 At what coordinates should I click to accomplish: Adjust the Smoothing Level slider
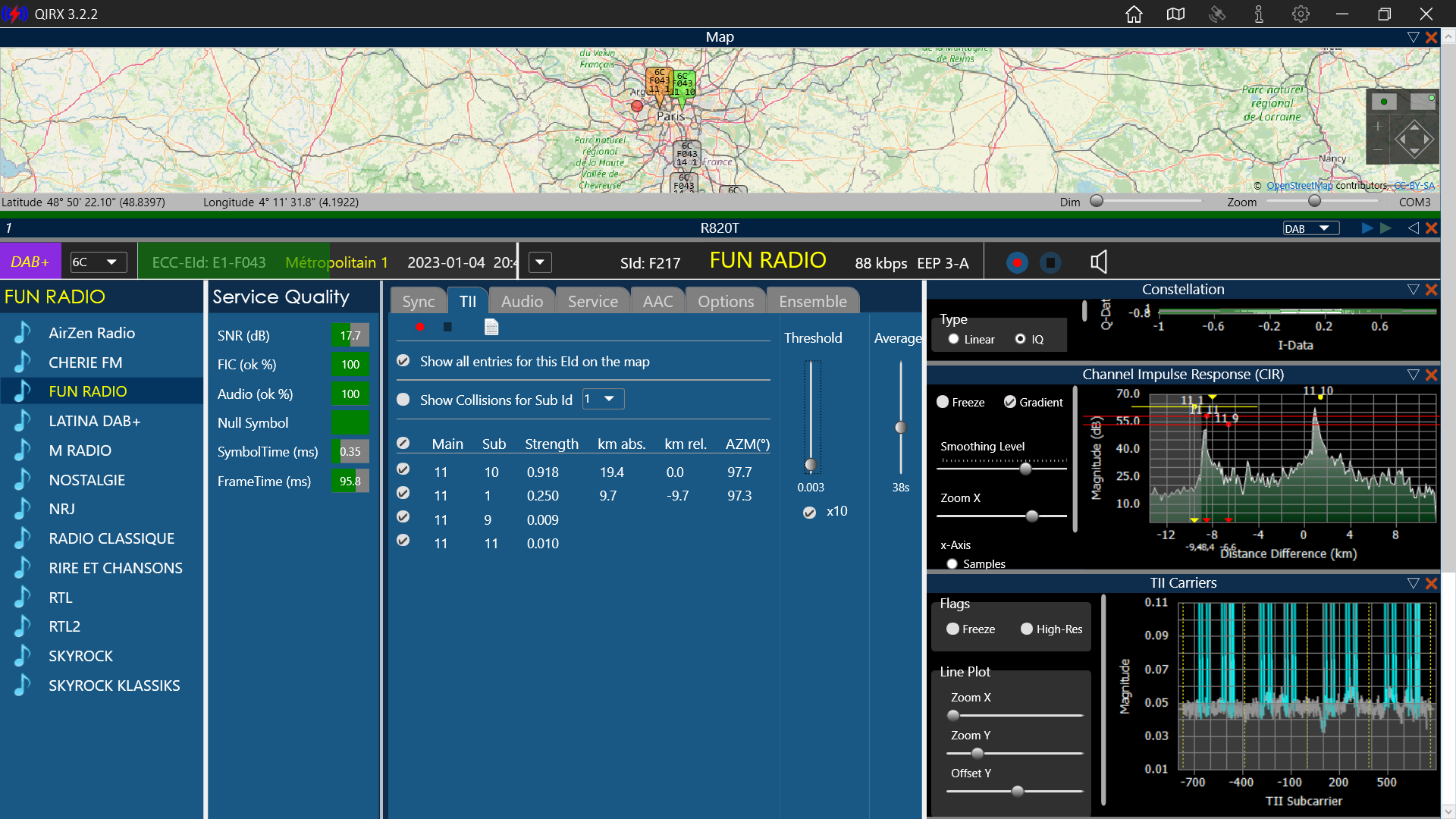[1026, 469]
